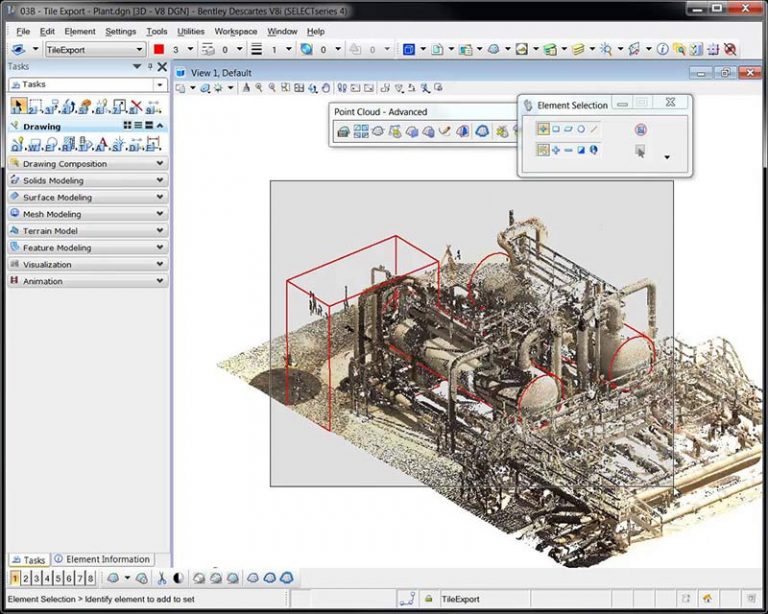Click the building-shaped icon in Point Cloud toolbar
The width and height of the screenshot is (768, 614).
(x=344, y=131)
